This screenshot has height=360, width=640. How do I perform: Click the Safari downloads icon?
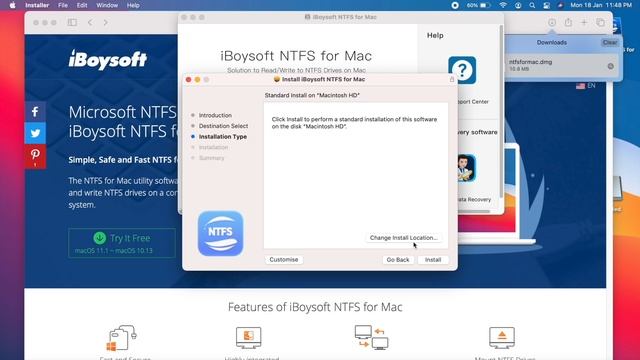(x=552, y=22)
